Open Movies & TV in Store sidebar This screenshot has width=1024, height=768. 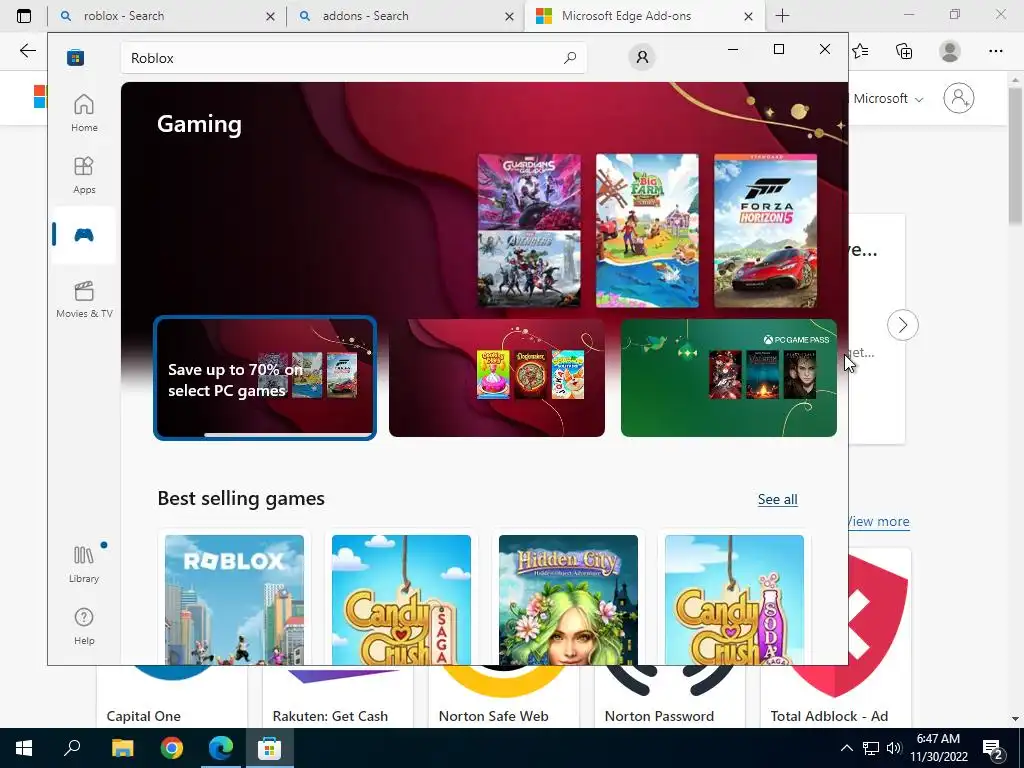coord(84,299)
